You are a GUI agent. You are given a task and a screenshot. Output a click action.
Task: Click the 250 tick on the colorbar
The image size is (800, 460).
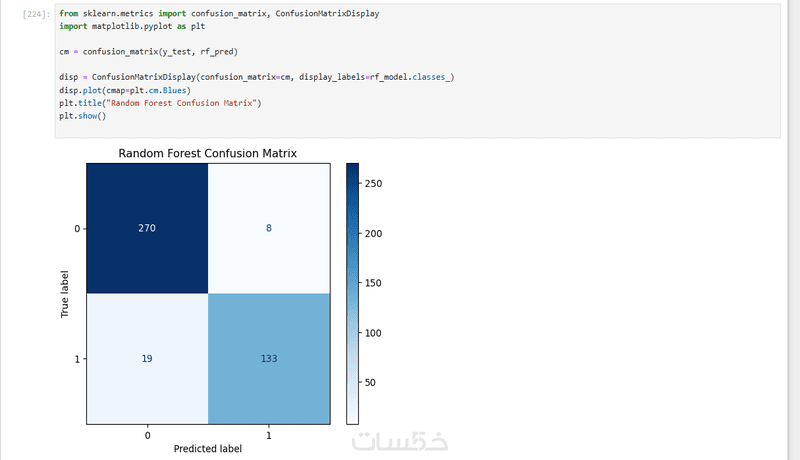tap(373, 184)
